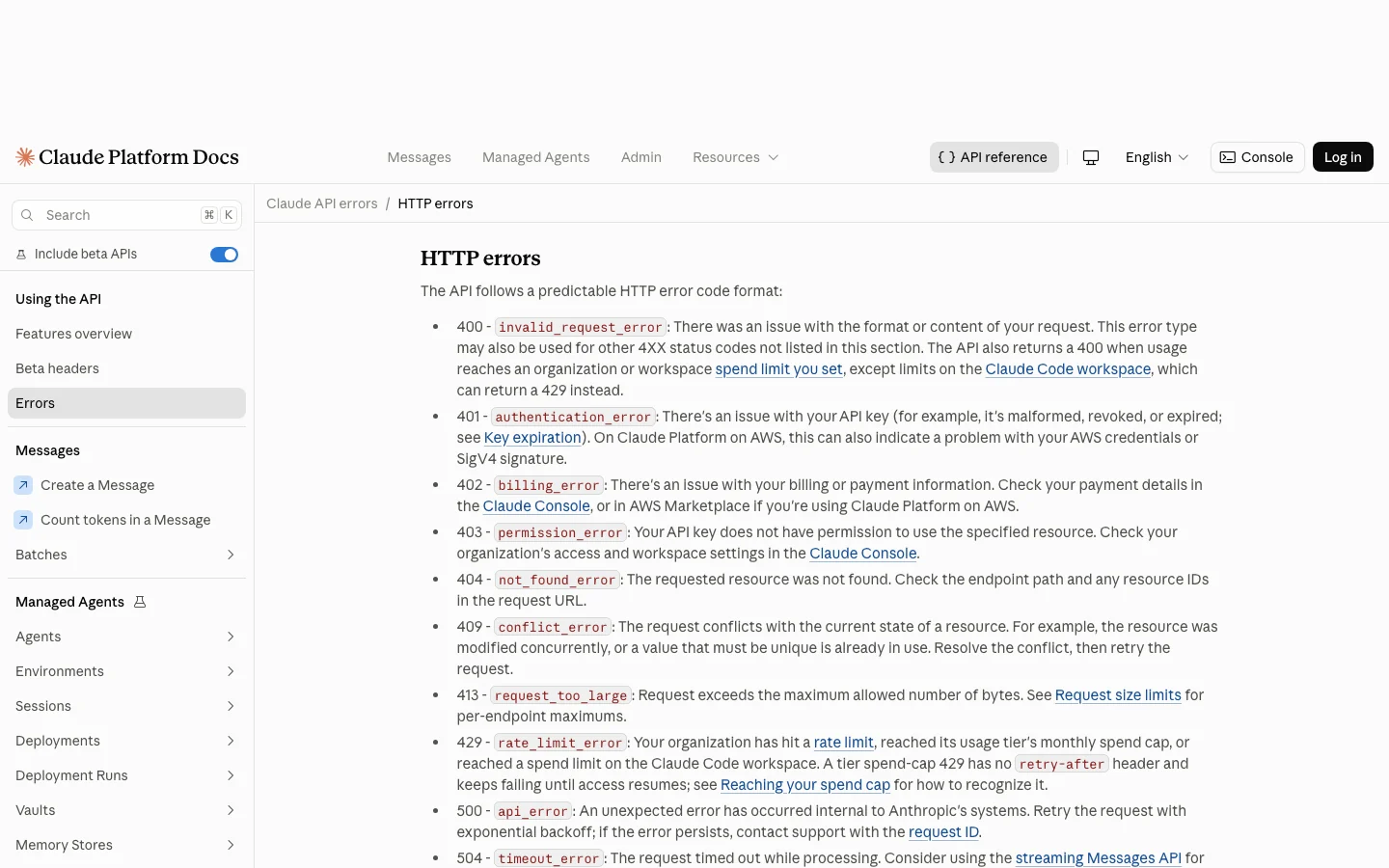Open Count tokens in a Message link
Screen dimensions: 1389x868
pyautogui.click(x=126, y=520)
